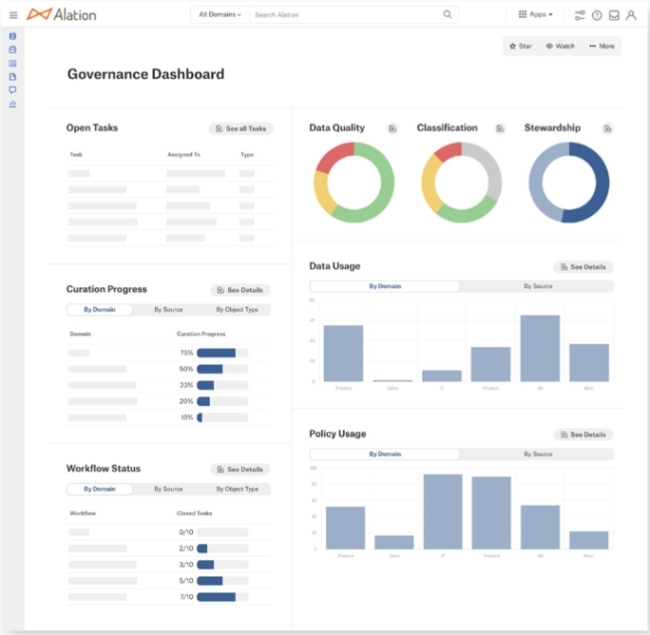Open the Apps dropdown menu

click(x=537, y=15)
